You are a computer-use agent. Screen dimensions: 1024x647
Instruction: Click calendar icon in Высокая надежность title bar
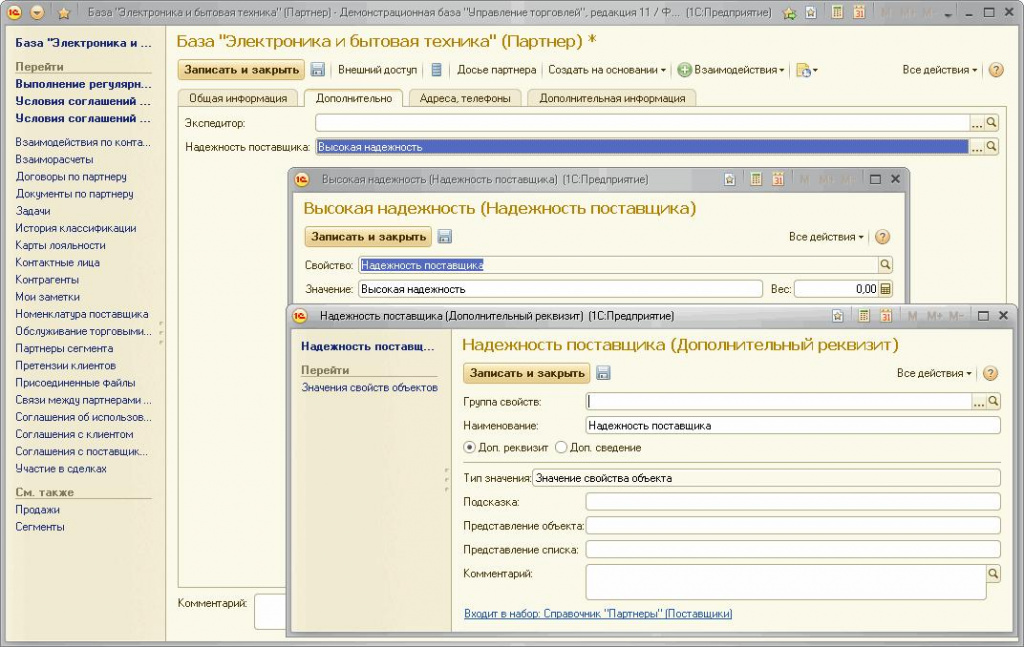(778, 179)
